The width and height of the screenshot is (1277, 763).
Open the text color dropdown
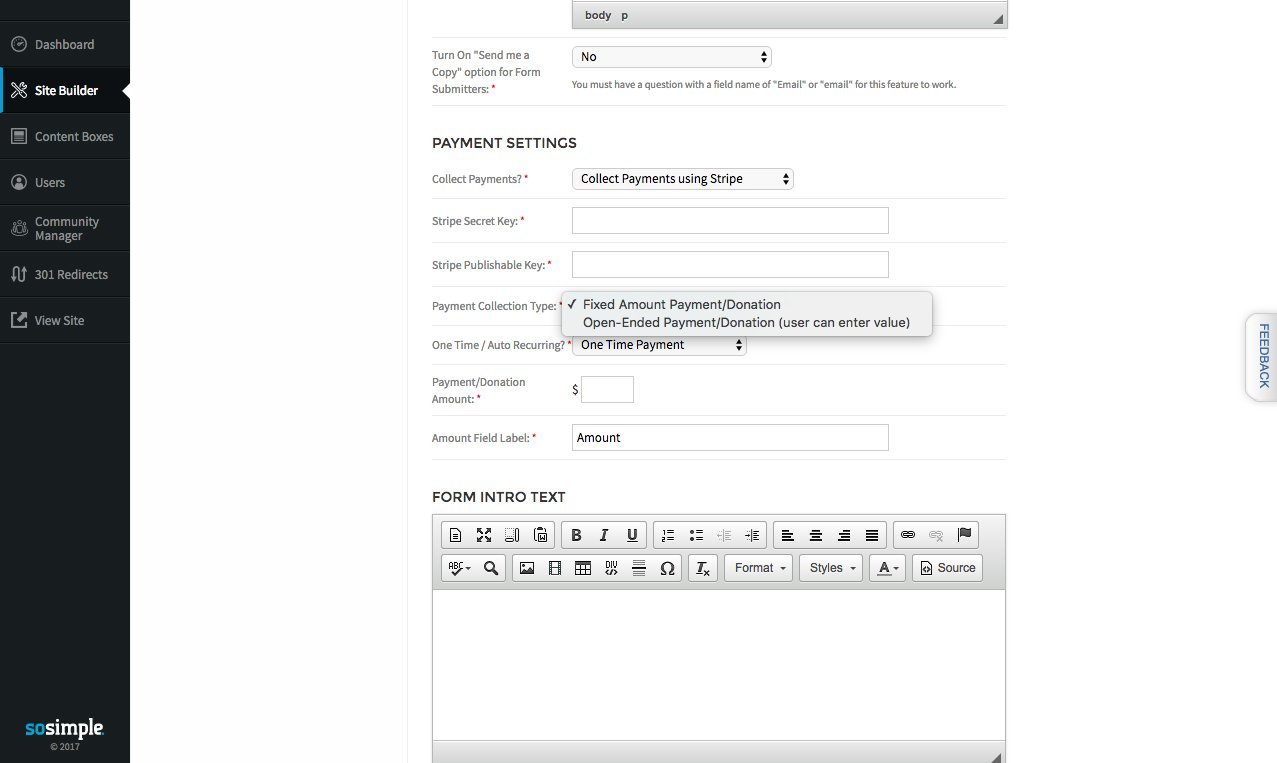click(x=887, y=568)
